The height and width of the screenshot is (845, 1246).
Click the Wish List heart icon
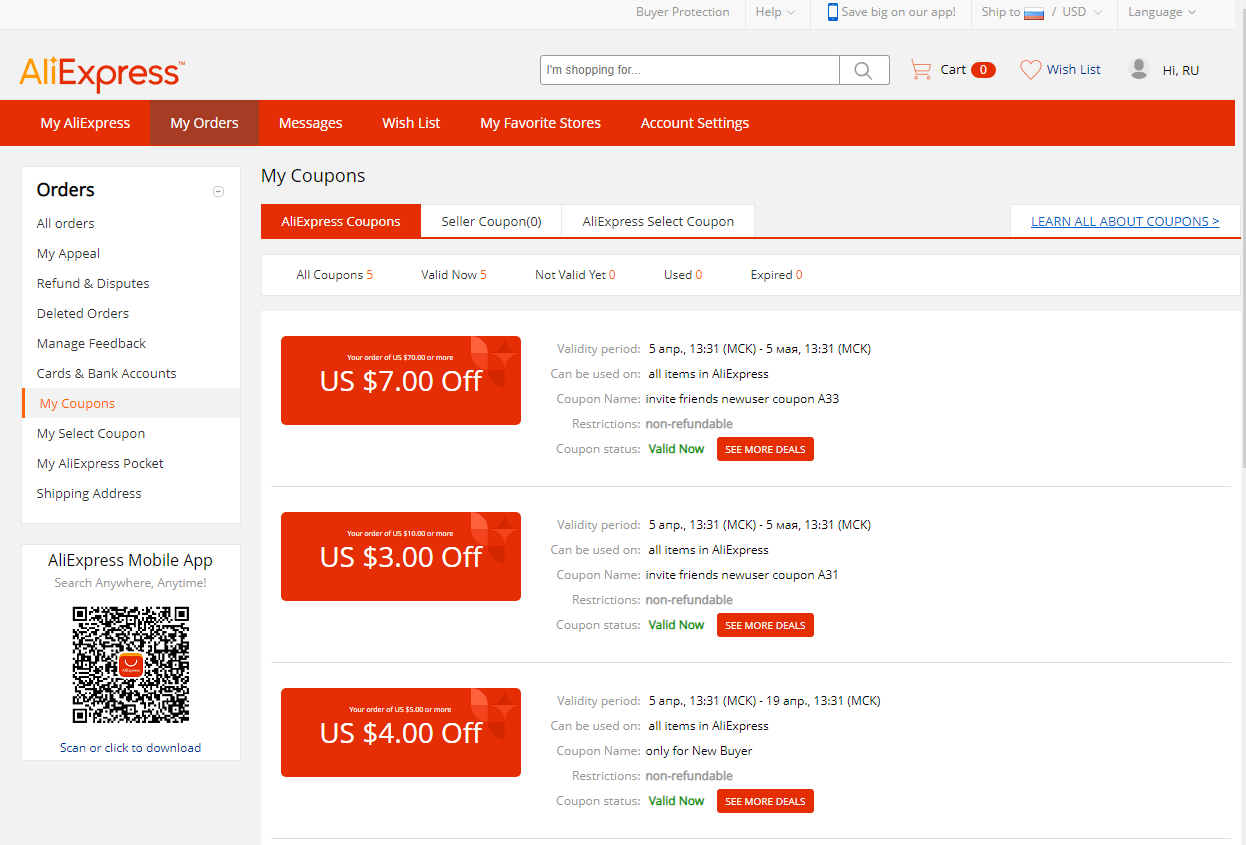[1031, 70]
